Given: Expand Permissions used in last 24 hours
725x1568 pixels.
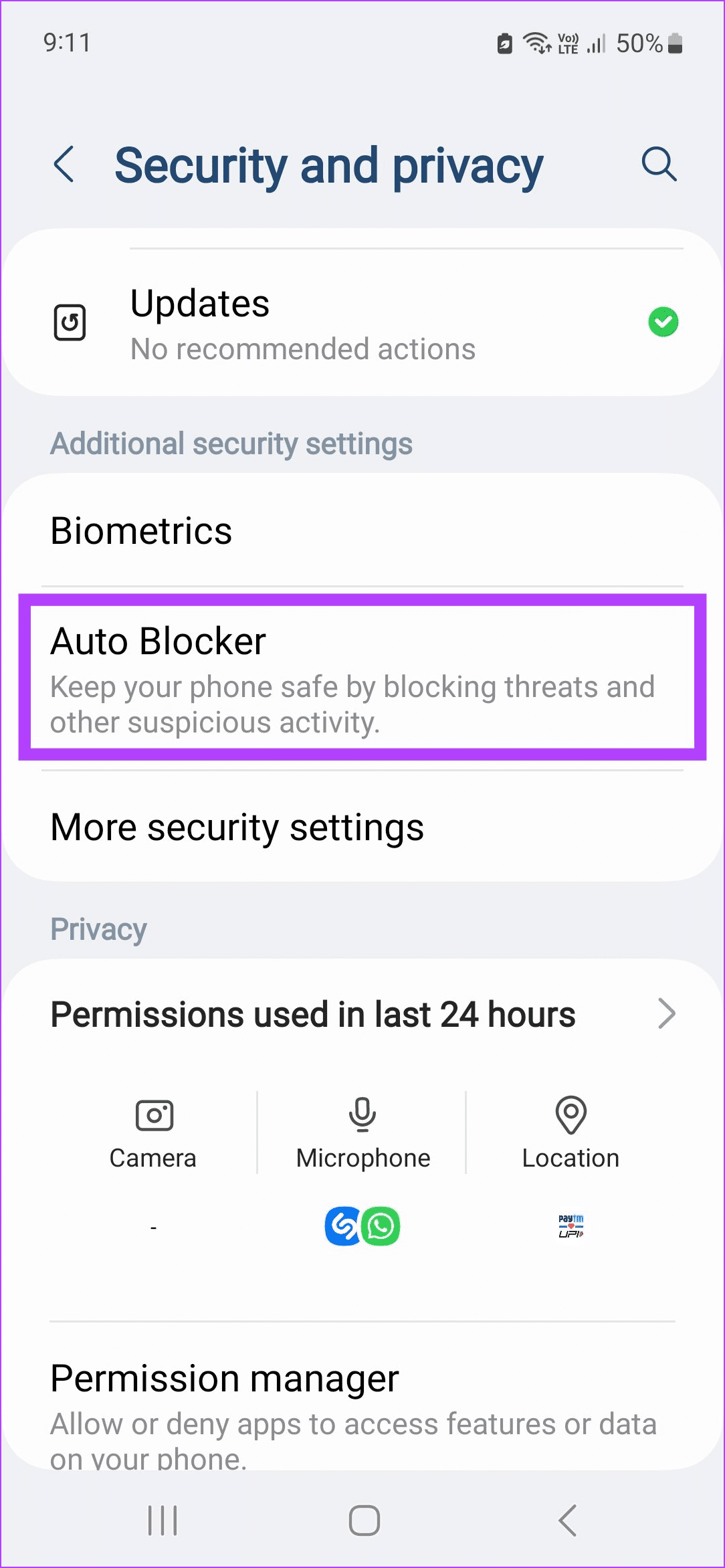Looking at the screenshot, I should pos(361,1013).
